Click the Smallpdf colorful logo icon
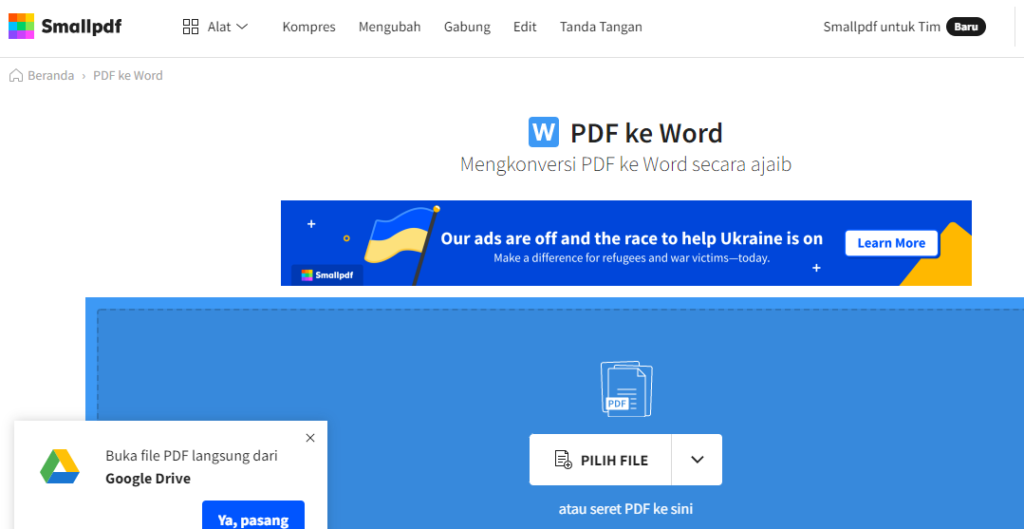This screenshot has height=529, width=1024. tap(21, 26)
